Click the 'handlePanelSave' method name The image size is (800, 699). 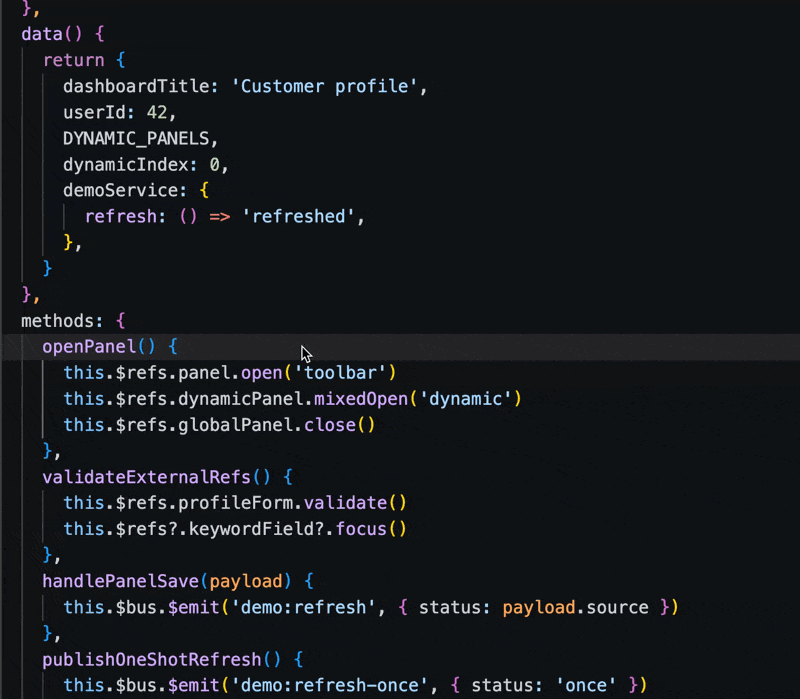[x=120, y=581]
